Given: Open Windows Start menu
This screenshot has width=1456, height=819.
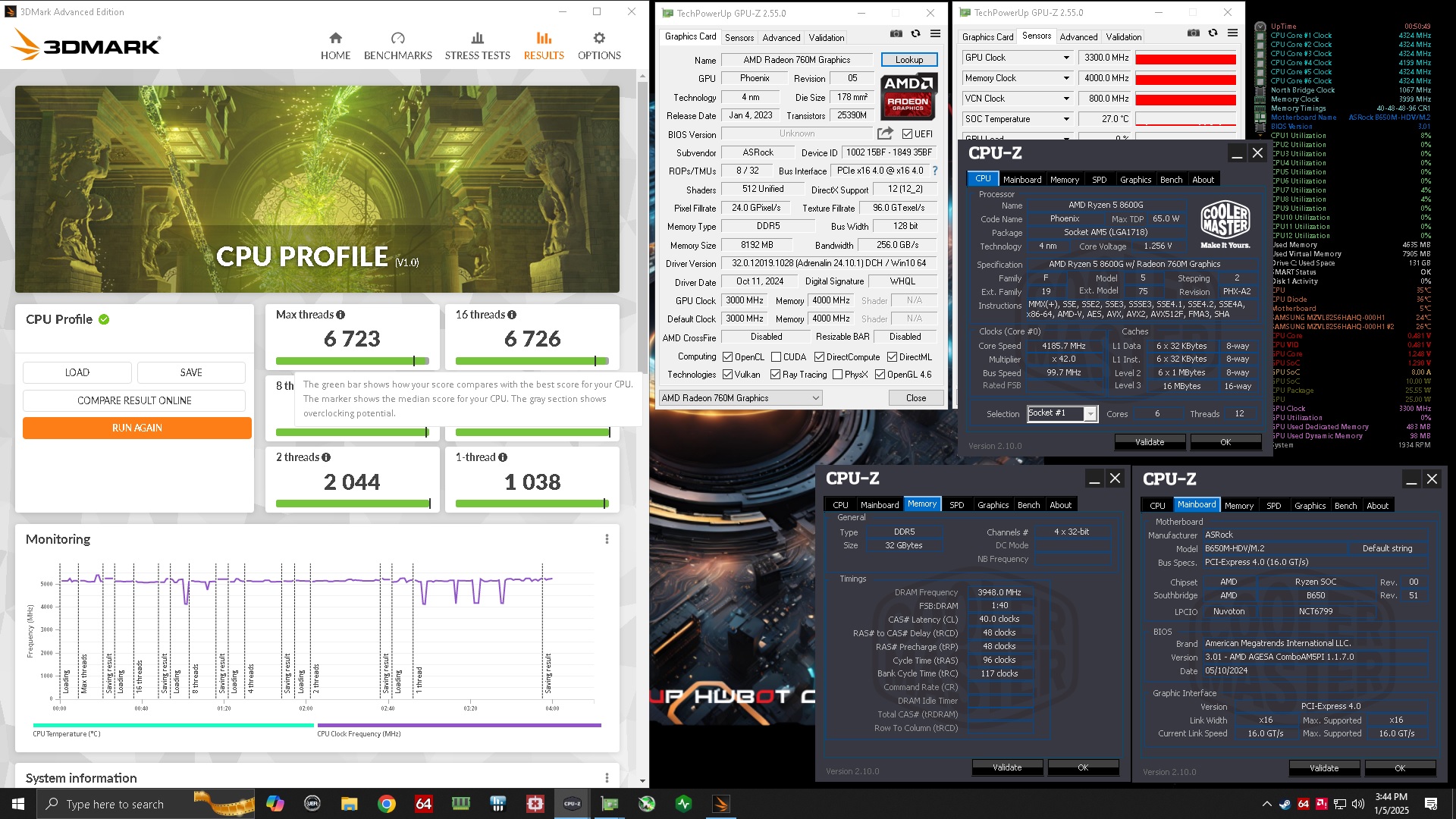Looking at the screenshot, I should pyautogui.click(x=18, y=804).
